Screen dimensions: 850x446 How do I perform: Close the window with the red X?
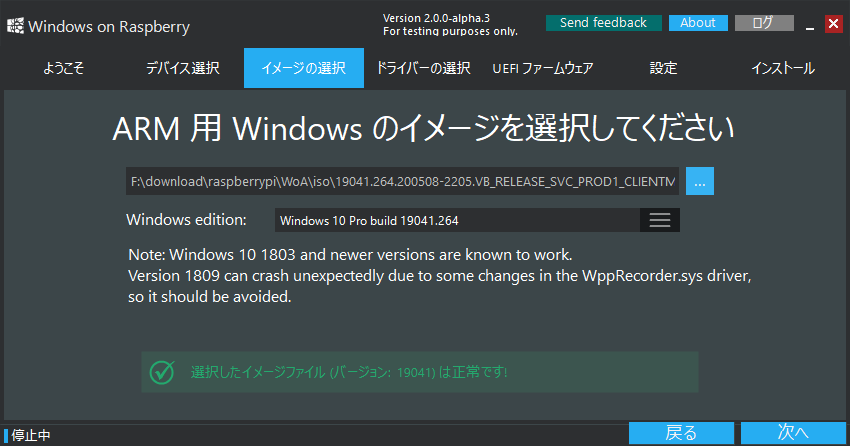pos(833,23)
